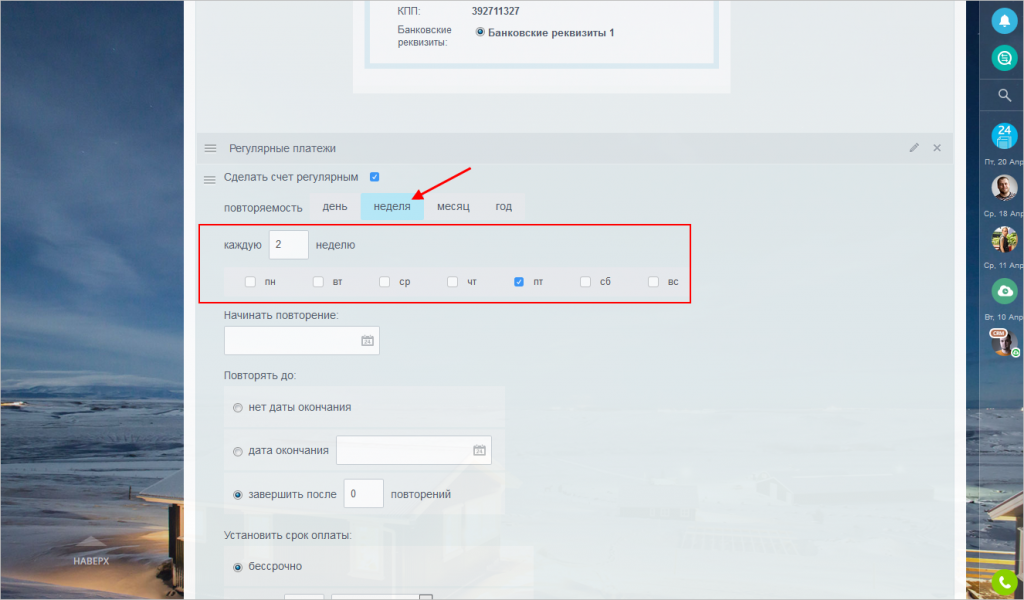This screenshot has height=600, width=1024.
Task: Click the drag handle beside Регулярные платежи
Action: [210, 148]
